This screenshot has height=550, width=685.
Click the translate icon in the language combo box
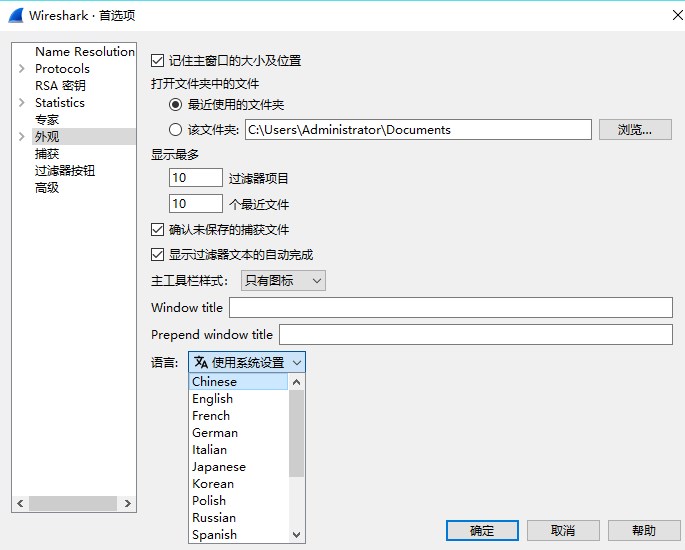[201, 362]
